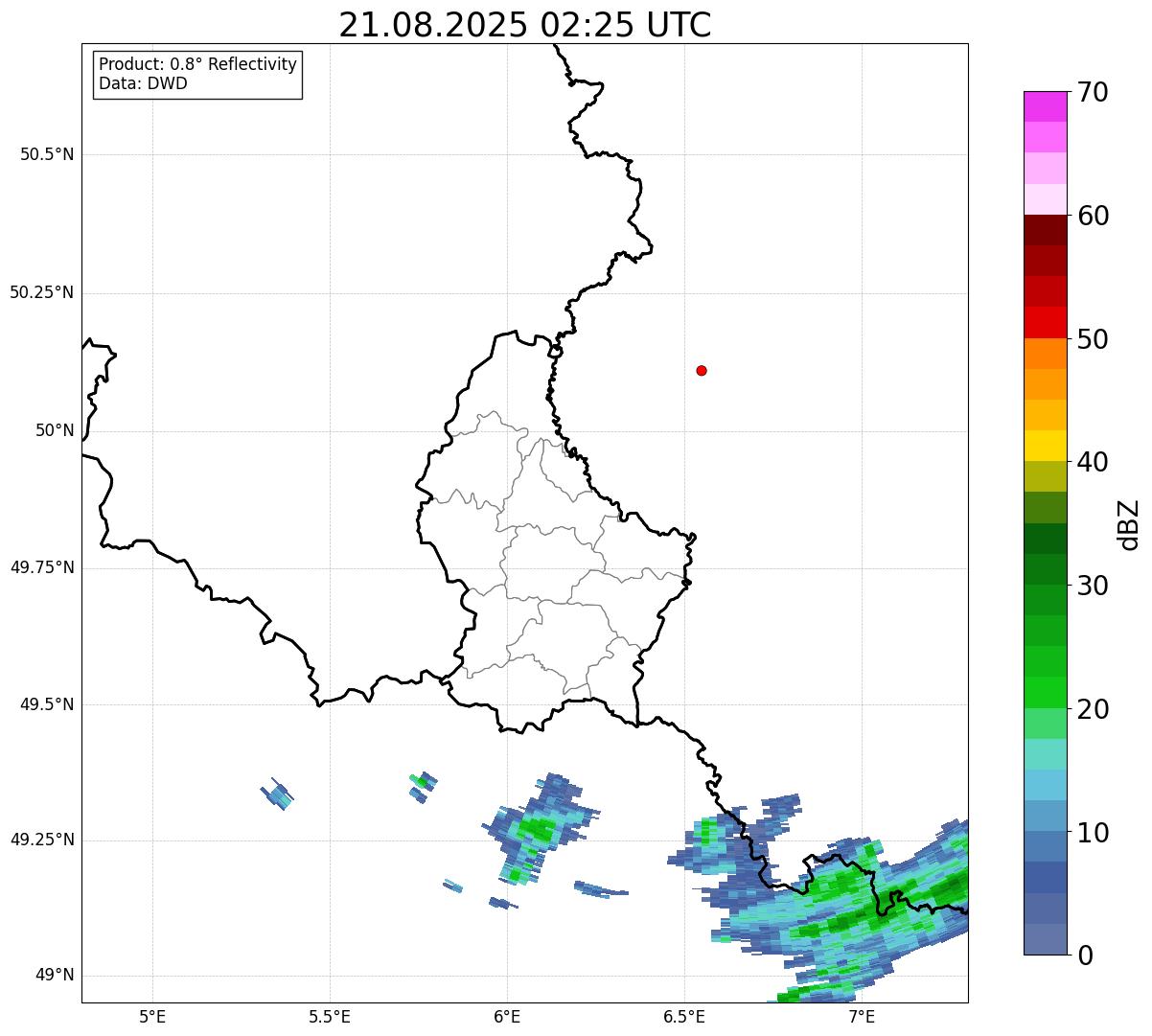This screenshot has width=1152, height=1036.
Task: Click the '49.25°N' latitude label
Action: coord(42,840)
